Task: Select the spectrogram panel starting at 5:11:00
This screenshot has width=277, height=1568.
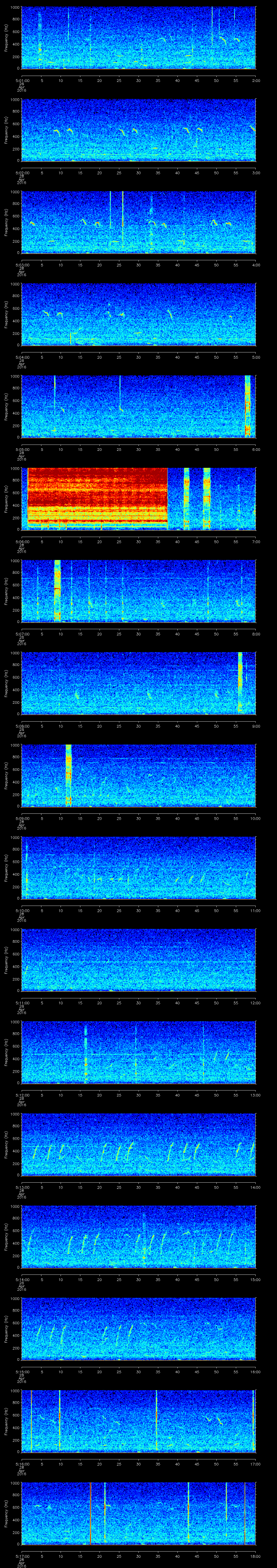Action: click(x=139, y=960)
